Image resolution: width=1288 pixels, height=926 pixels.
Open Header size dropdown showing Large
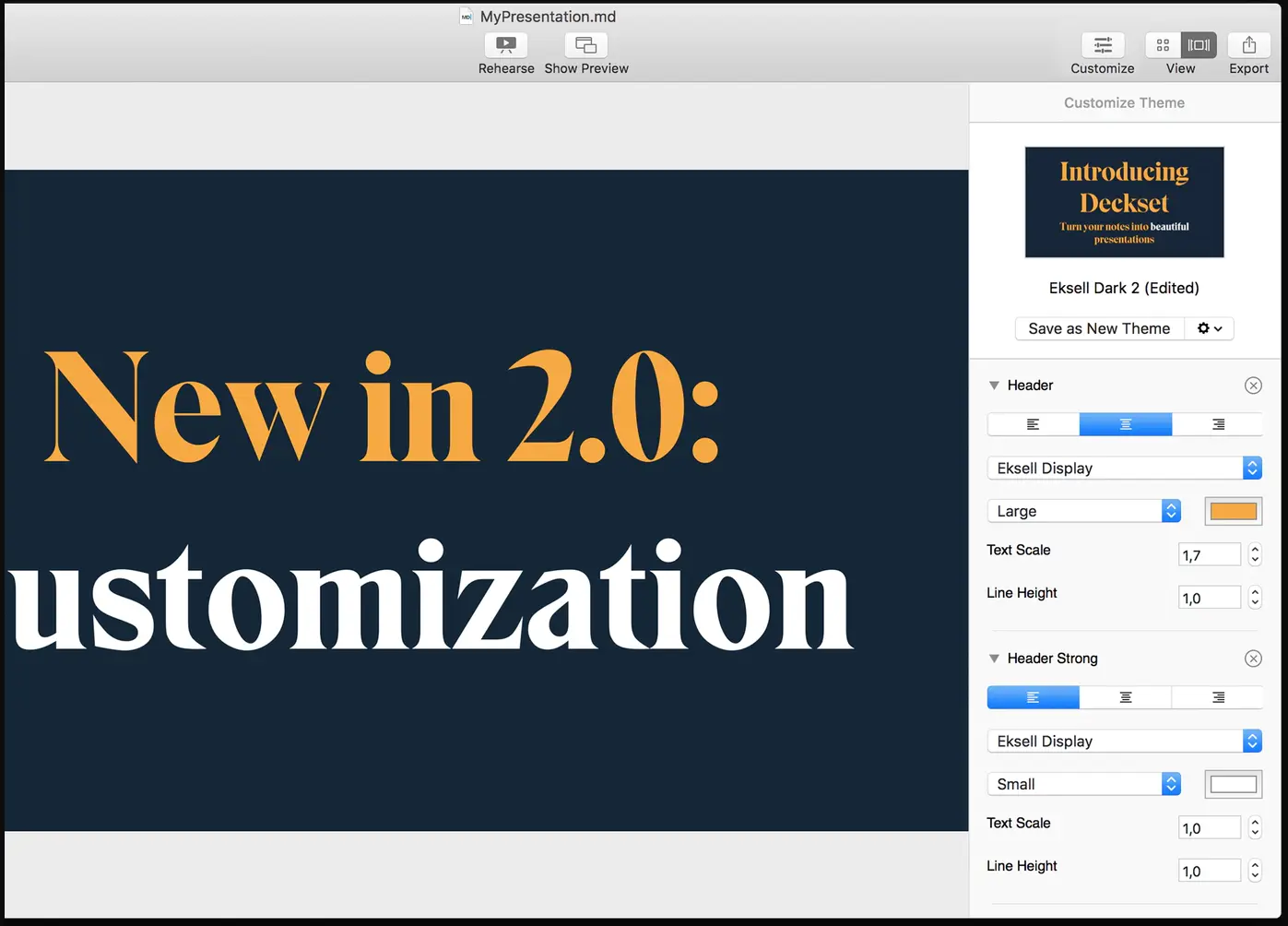click(1082, 511)
